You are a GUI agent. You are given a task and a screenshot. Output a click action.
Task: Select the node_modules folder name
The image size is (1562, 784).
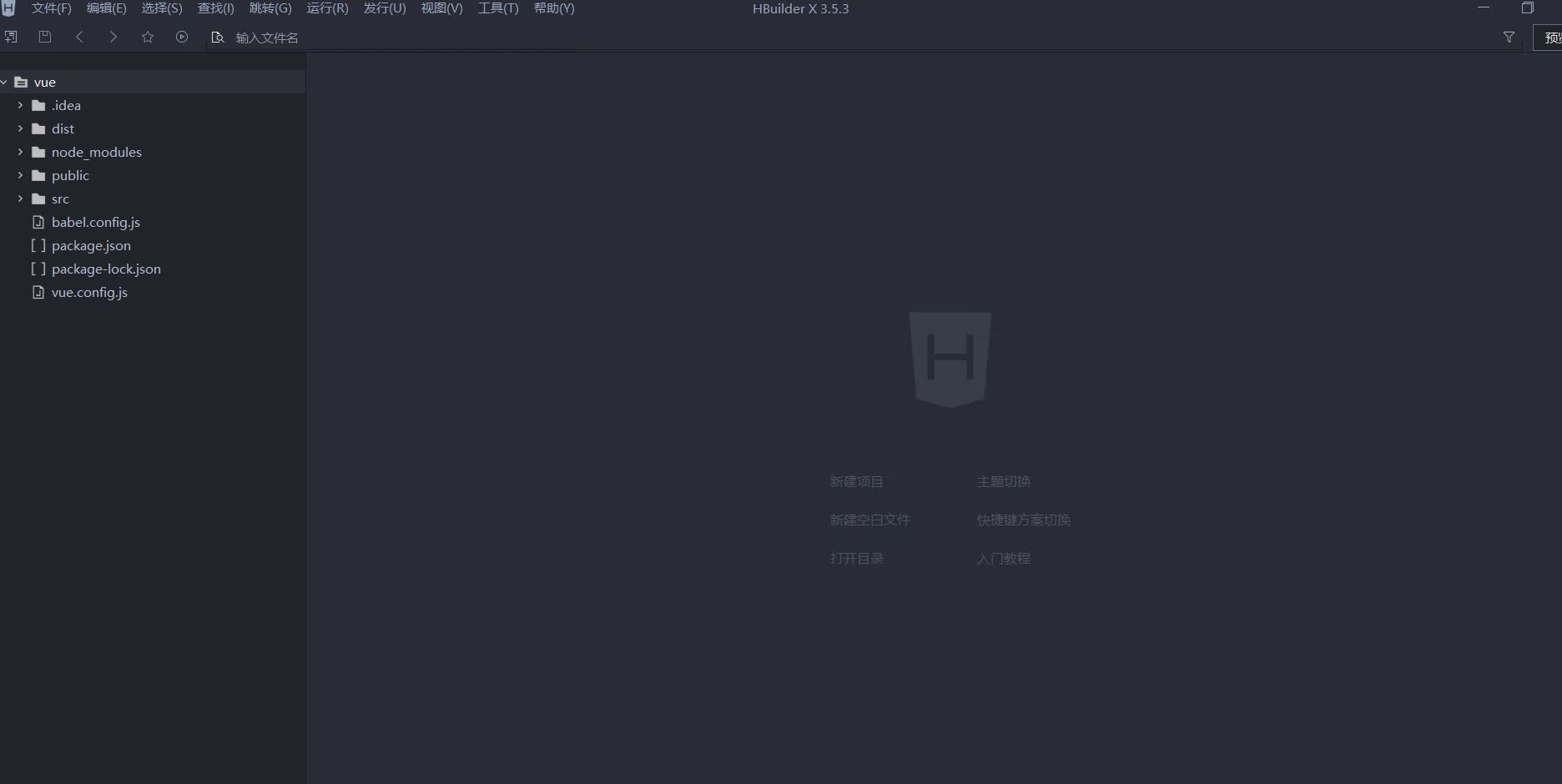point(97,153)
